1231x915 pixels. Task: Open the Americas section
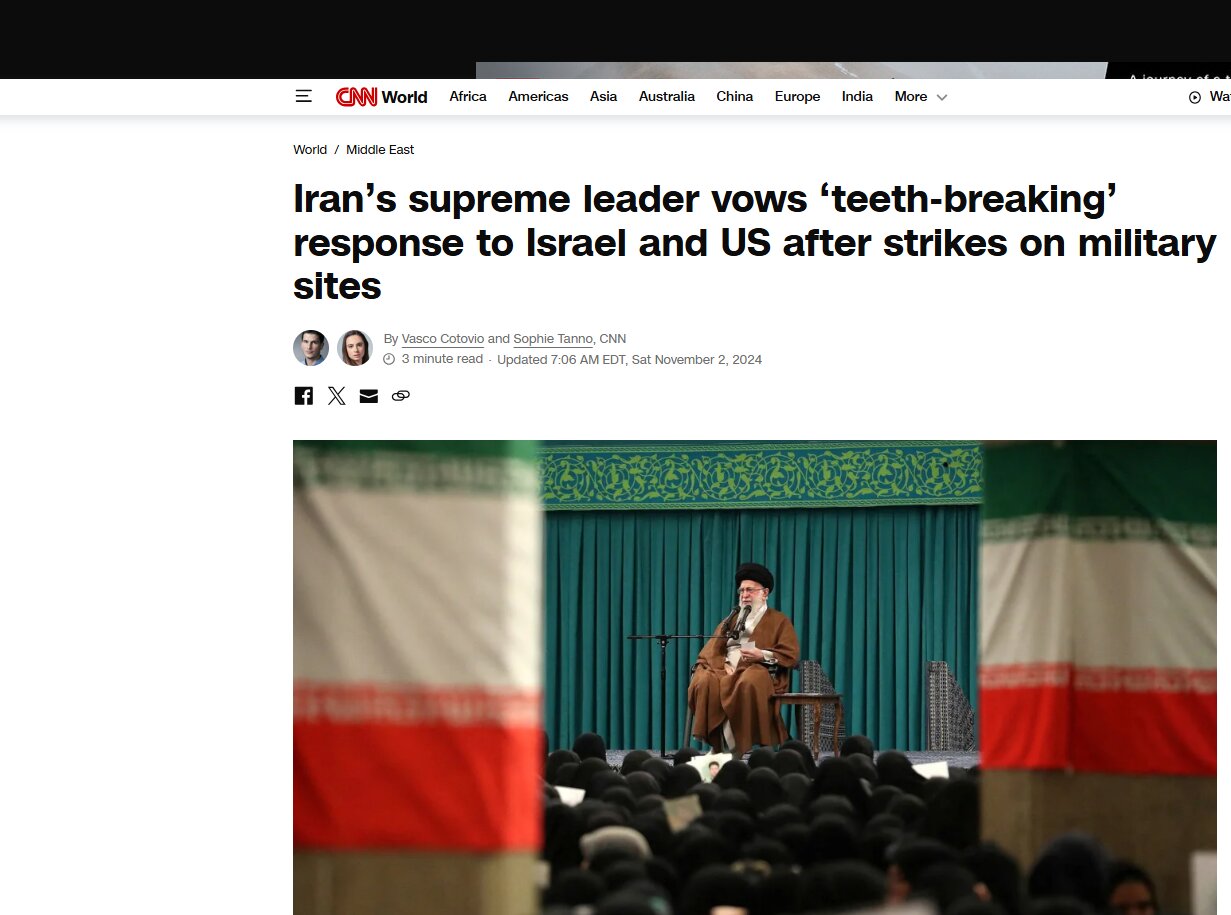coord(538,97)
